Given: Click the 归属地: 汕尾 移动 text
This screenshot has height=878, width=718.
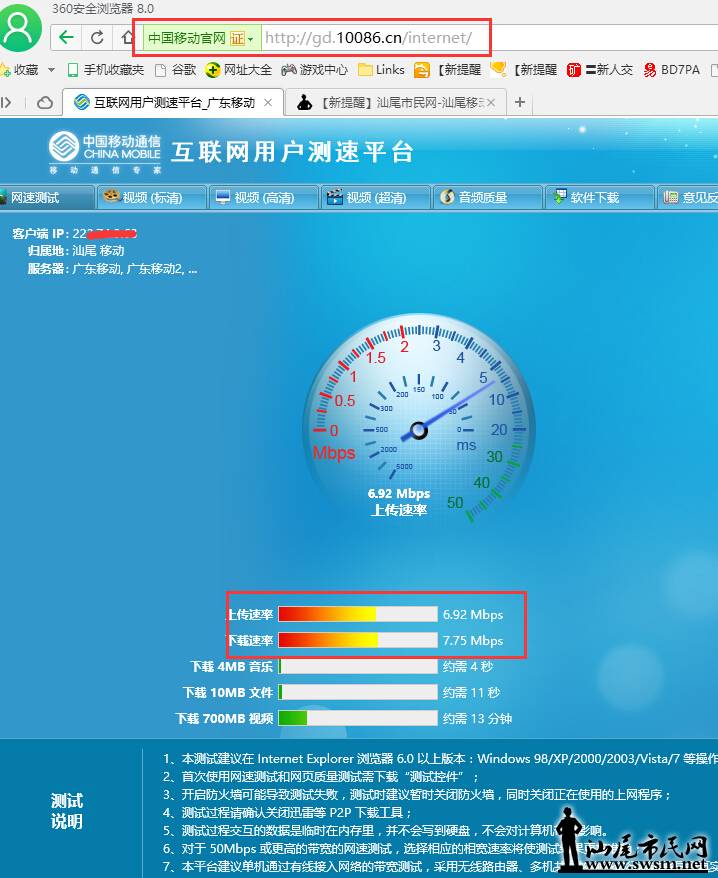Looking at the screenshot, I should click(76, 250).
